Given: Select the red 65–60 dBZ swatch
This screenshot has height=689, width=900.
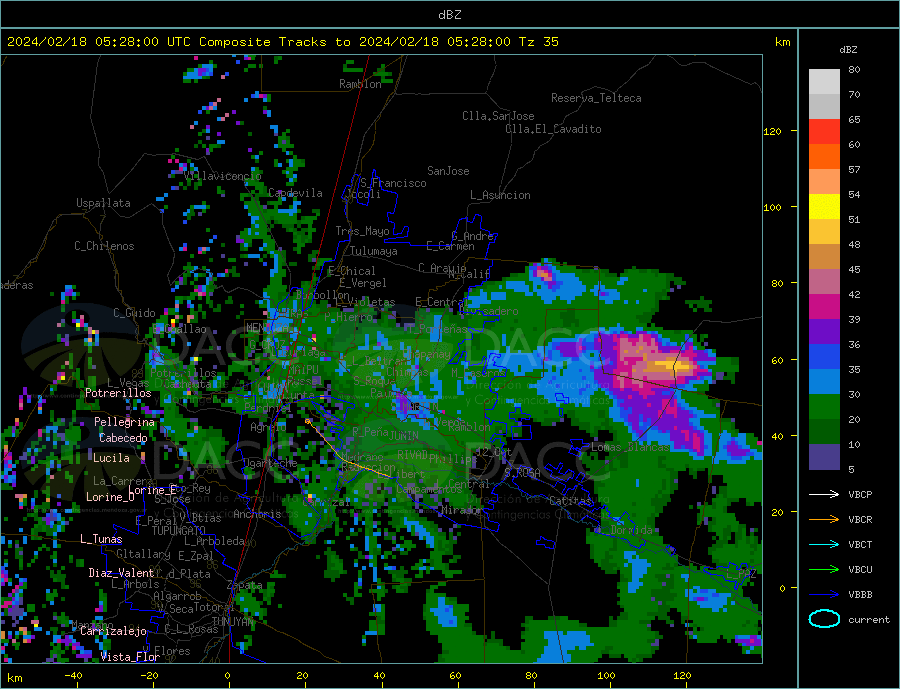Looking at the screenshot, I should click(x=824, y=131).
